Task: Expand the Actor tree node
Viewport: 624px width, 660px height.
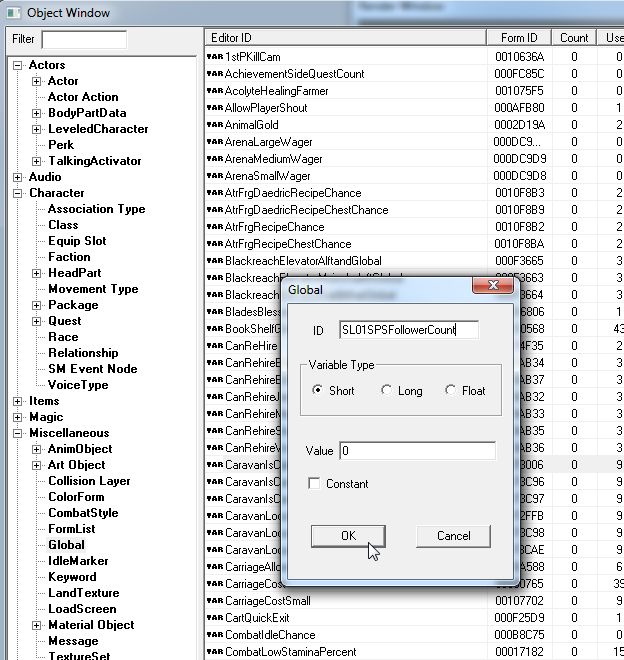Action: click(37, 81)
